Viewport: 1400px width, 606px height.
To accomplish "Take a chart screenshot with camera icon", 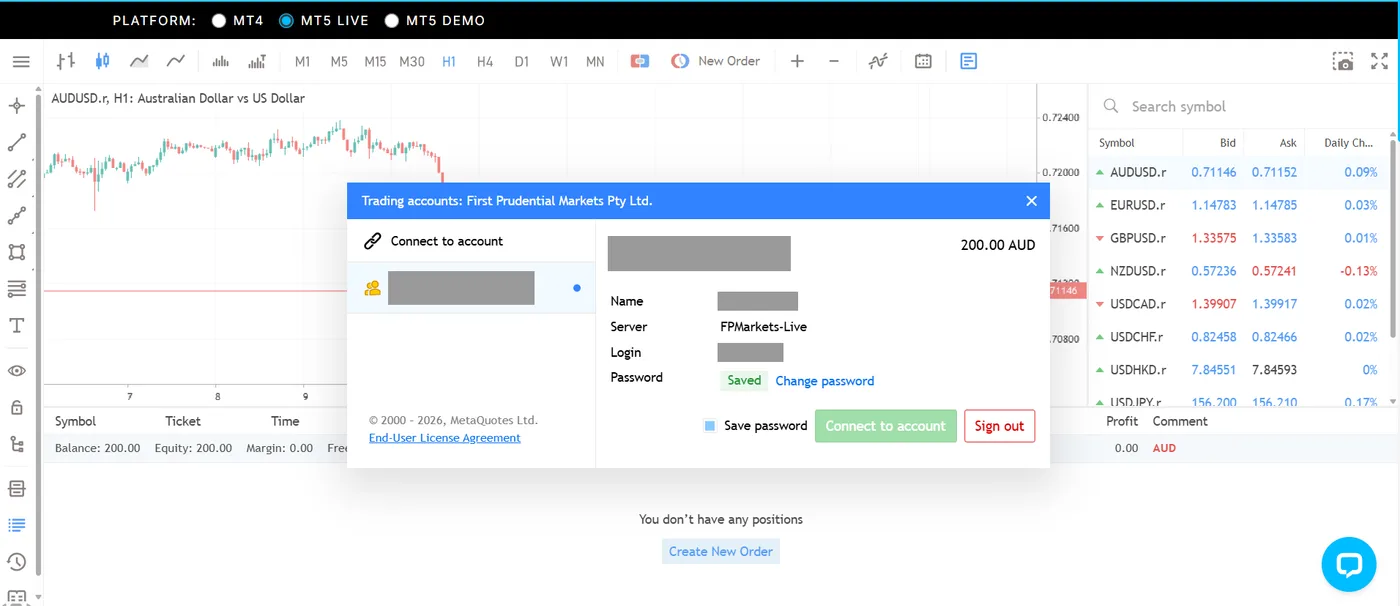I will (1343, 61).
